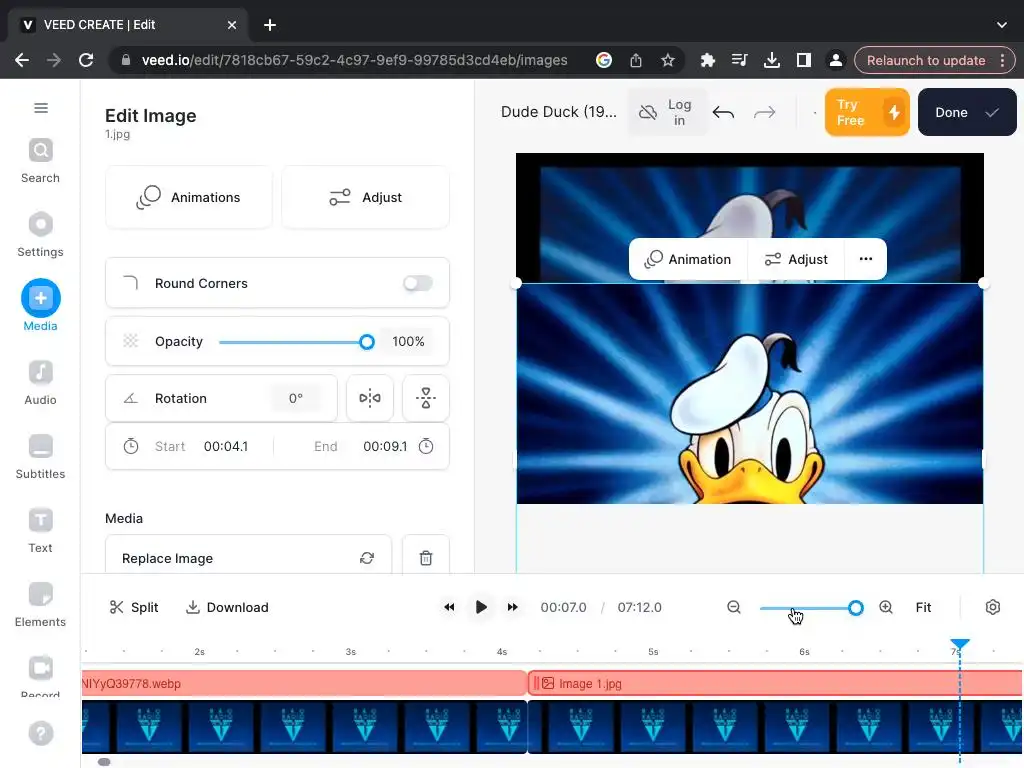Click the Split tool in timeline
This screenshot has height=768, width=1024.
(x=134, y=607)
